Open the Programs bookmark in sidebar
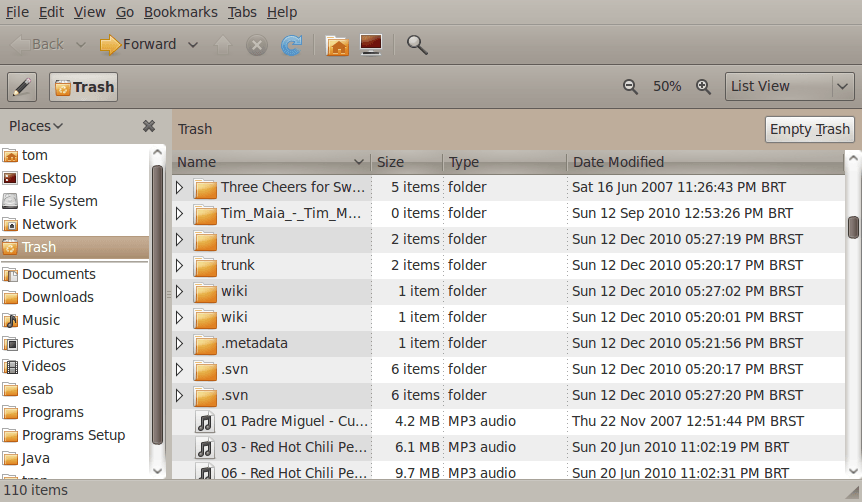Screen dimensions: 862x502 [74, 412]
